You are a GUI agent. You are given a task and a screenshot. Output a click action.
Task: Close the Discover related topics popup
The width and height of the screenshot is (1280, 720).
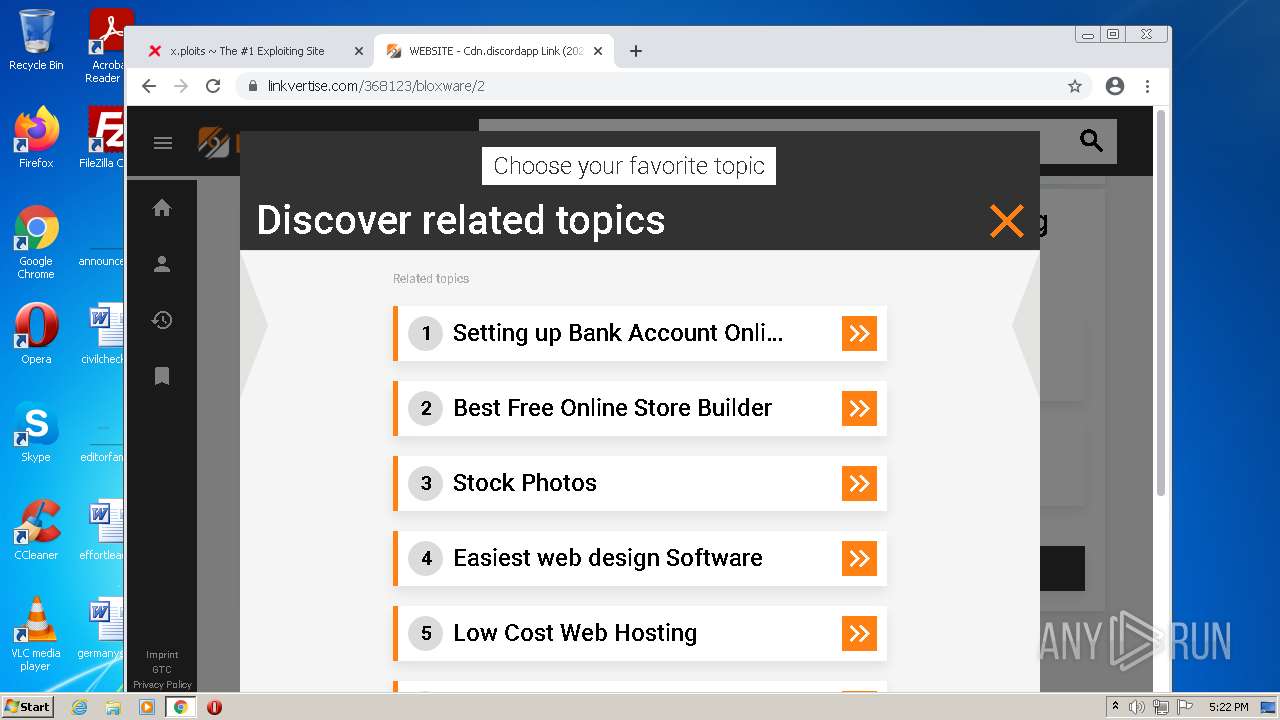(x=1007, y=221)
